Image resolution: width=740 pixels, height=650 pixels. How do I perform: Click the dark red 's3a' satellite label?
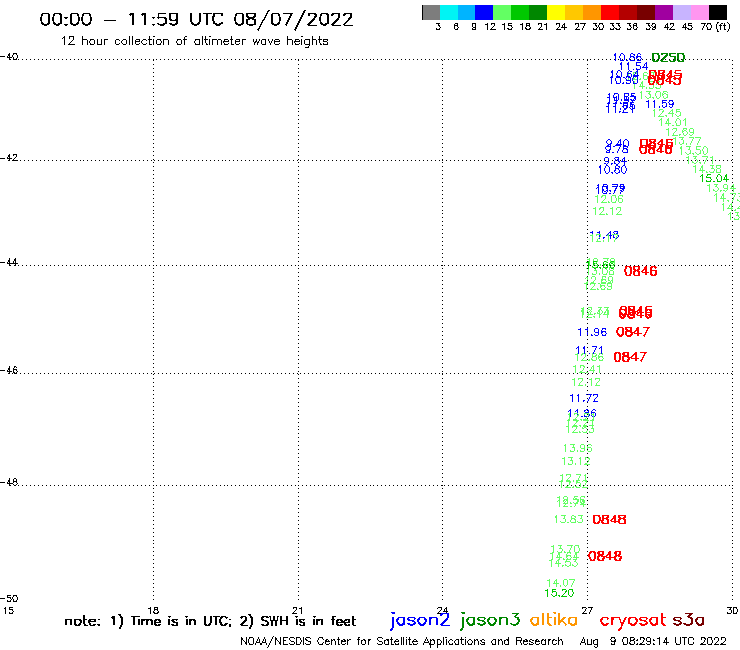click(688, 620)
